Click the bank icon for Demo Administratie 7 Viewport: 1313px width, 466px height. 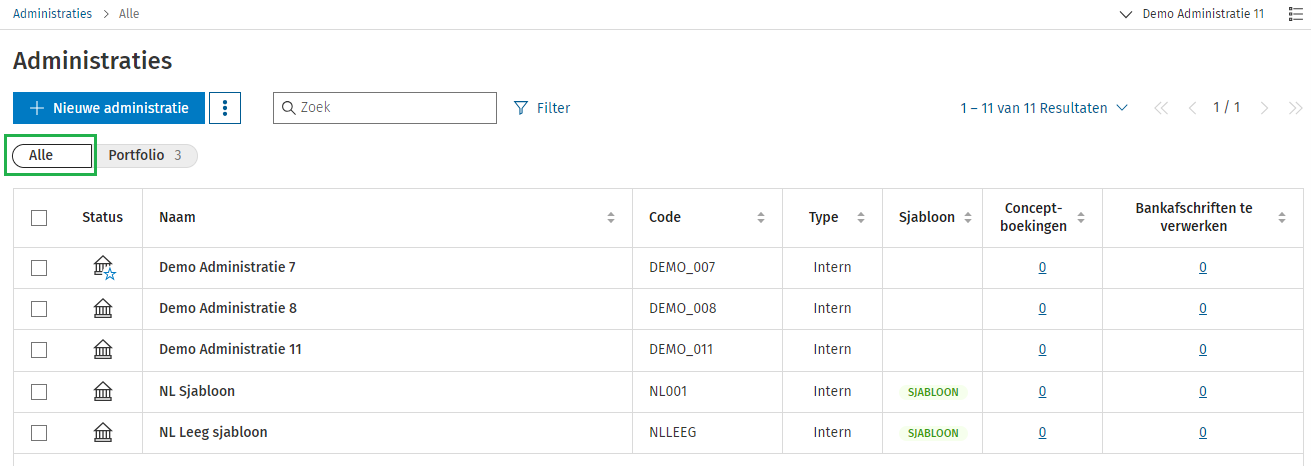(103, 267)
